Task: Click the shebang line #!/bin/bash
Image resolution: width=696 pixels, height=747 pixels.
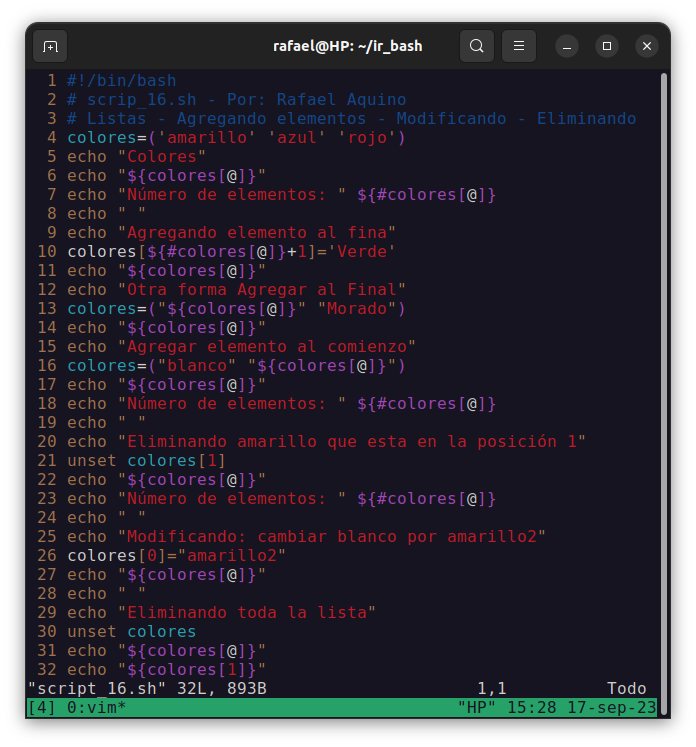Action: pos(121,81)
